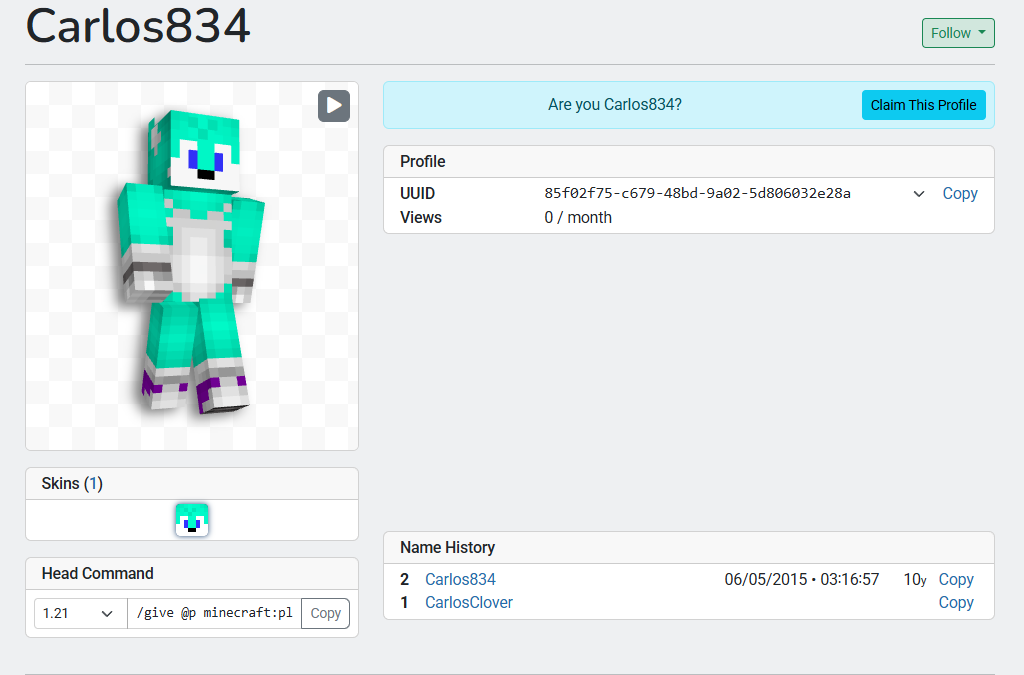Click the Claim This Profile button
The height and width of the screenshot is (675, 1024).
[x=923, y=105]
